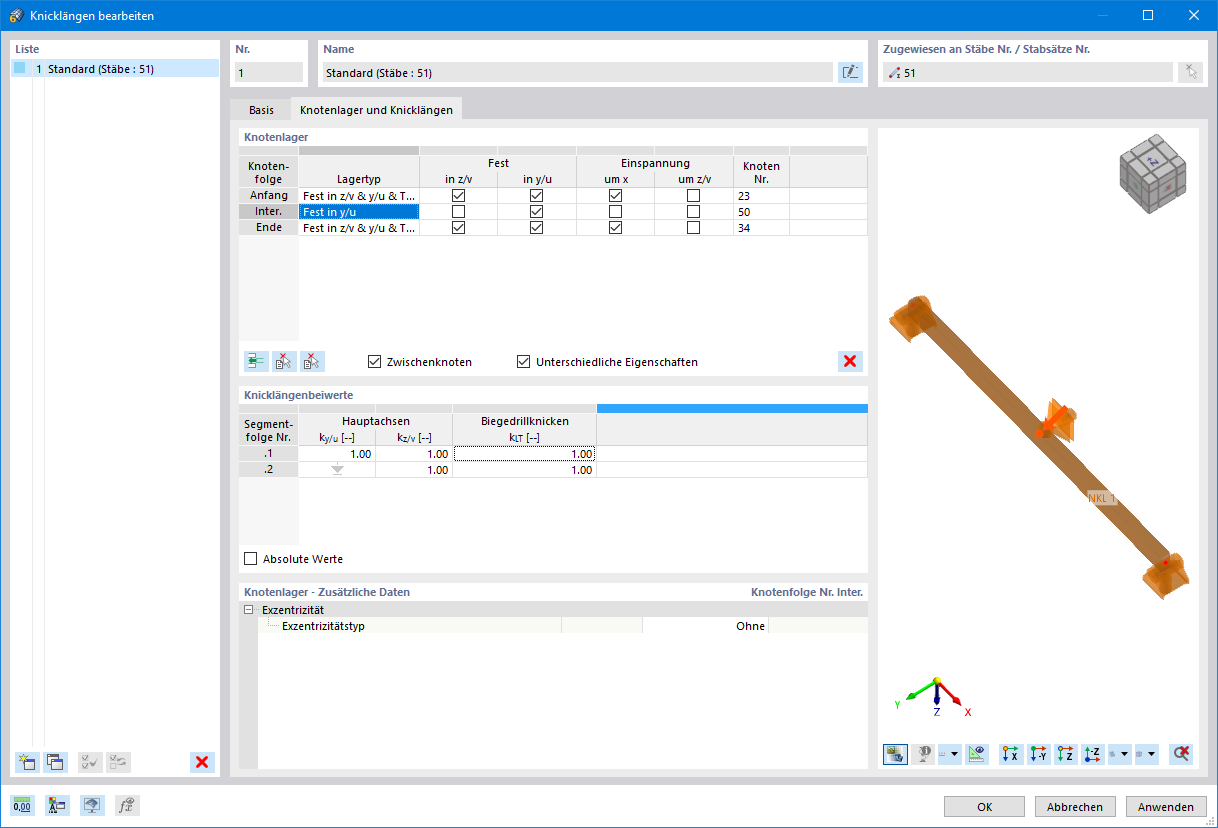Set the preview to view in -Y direction
The image size is (1218, 828).
(x=1038, y=754)
